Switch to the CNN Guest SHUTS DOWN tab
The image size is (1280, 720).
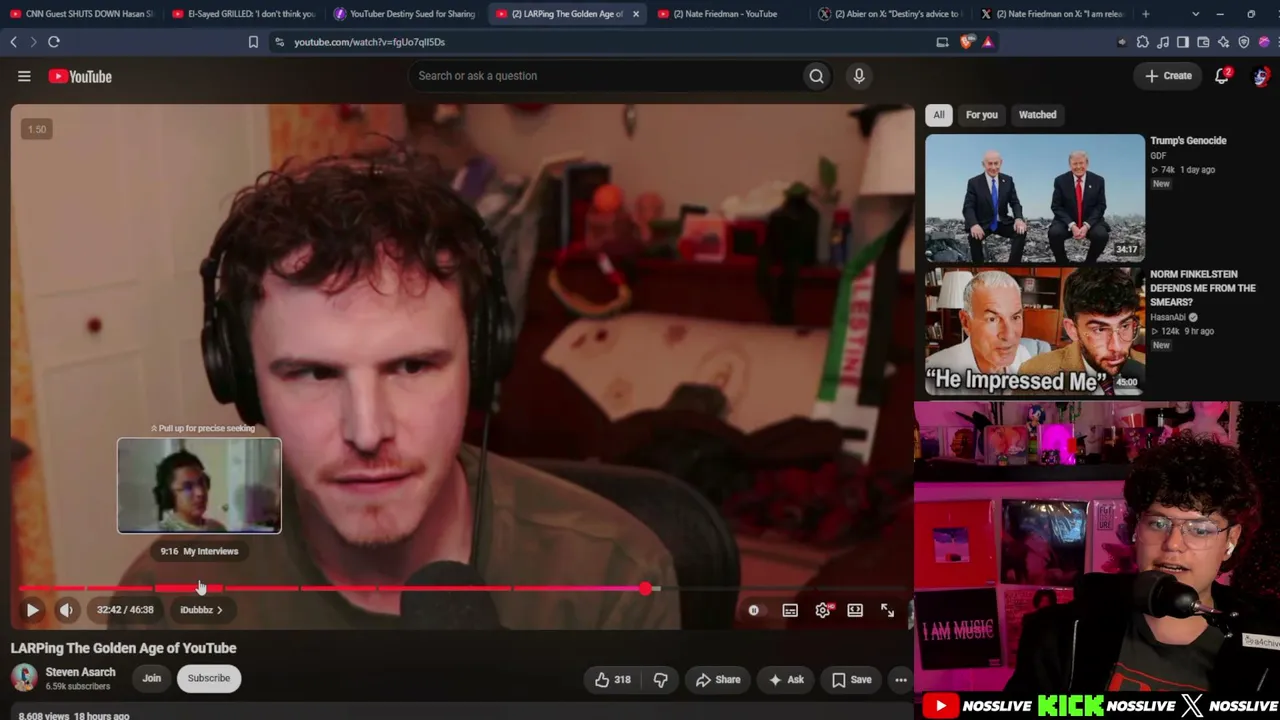(81, 14)
